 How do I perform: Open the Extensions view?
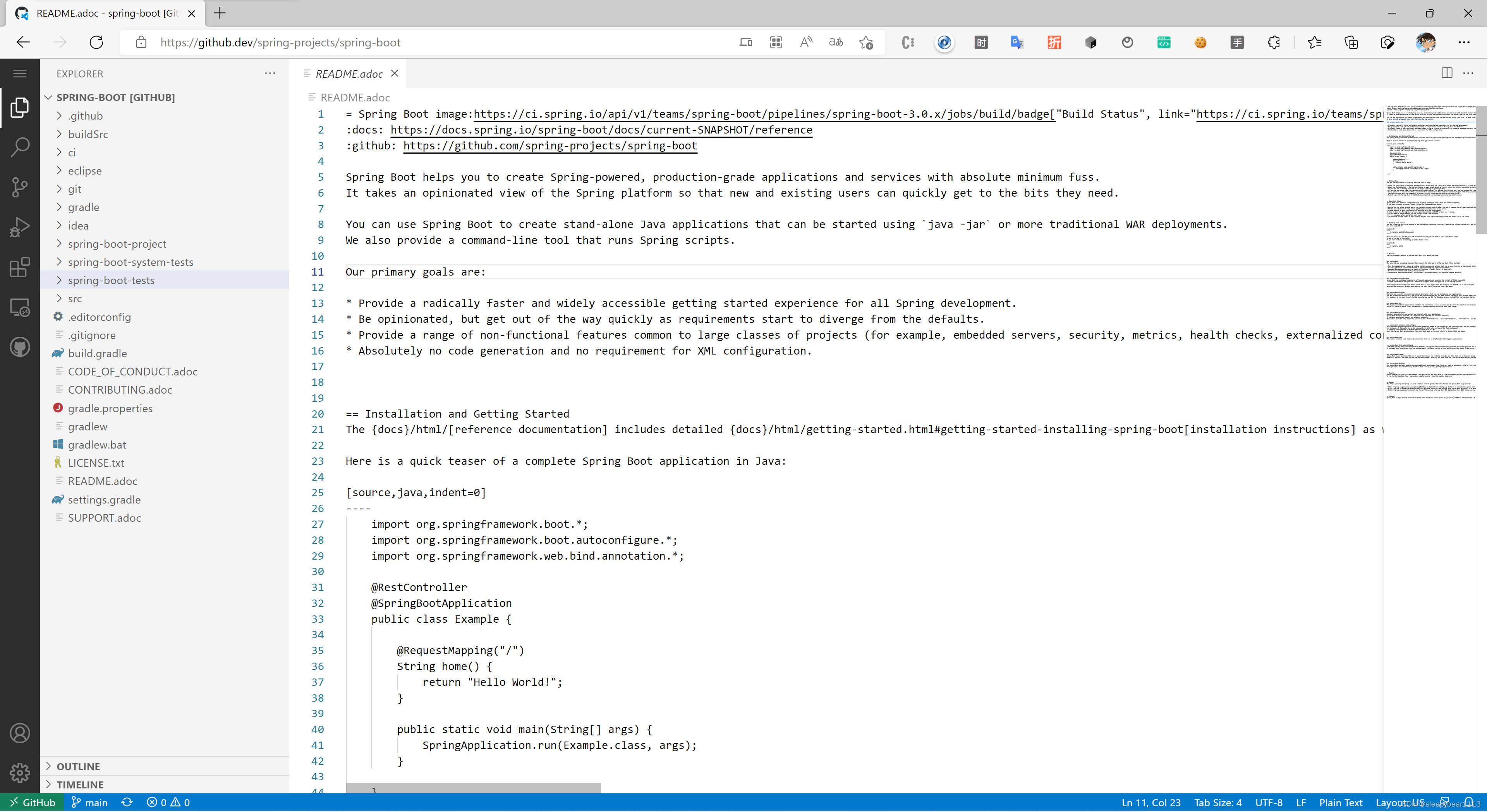20,267
